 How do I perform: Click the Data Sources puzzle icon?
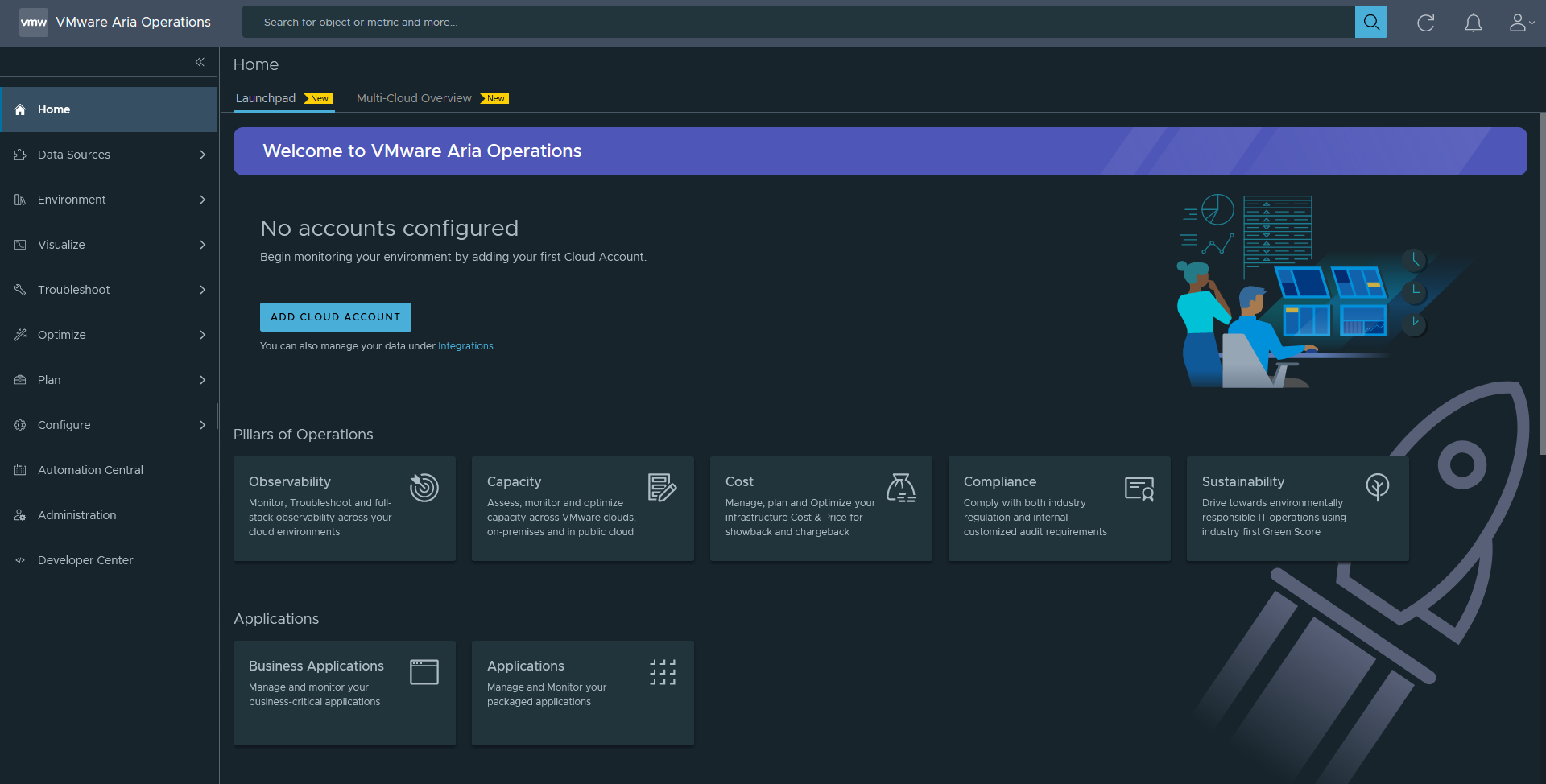20,155
